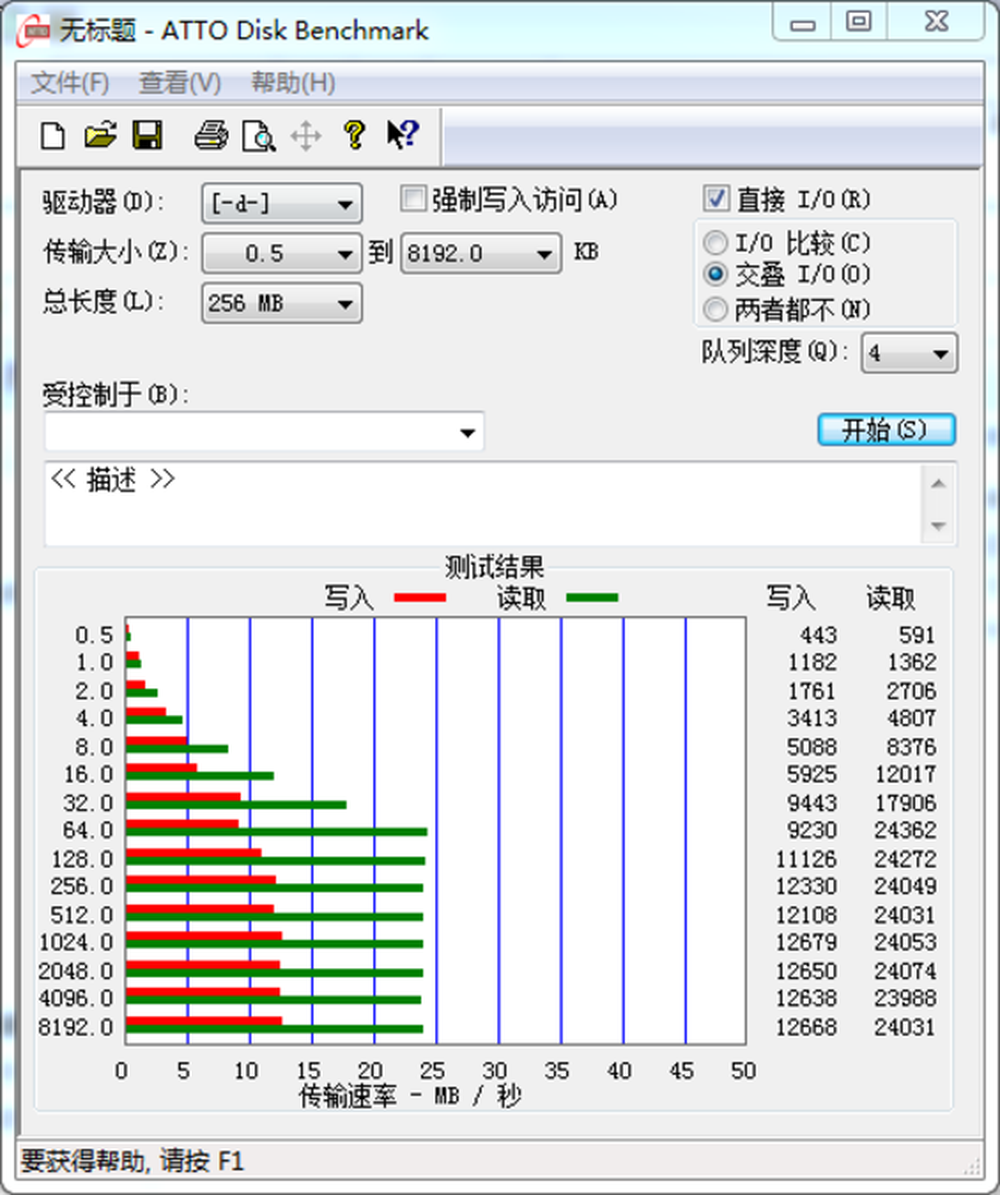Select the 两者都不 radio button
This screenshot has width=1000, height=1195.
coord(715,309)
